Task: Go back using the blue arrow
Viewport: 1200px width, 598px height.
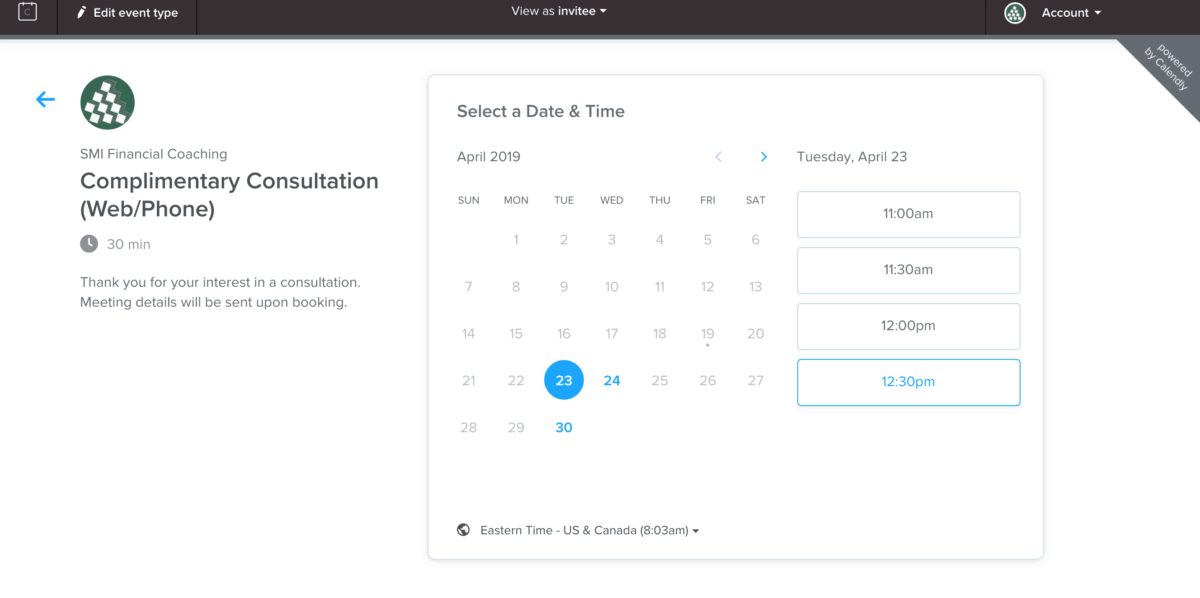Action: (45, 99)
